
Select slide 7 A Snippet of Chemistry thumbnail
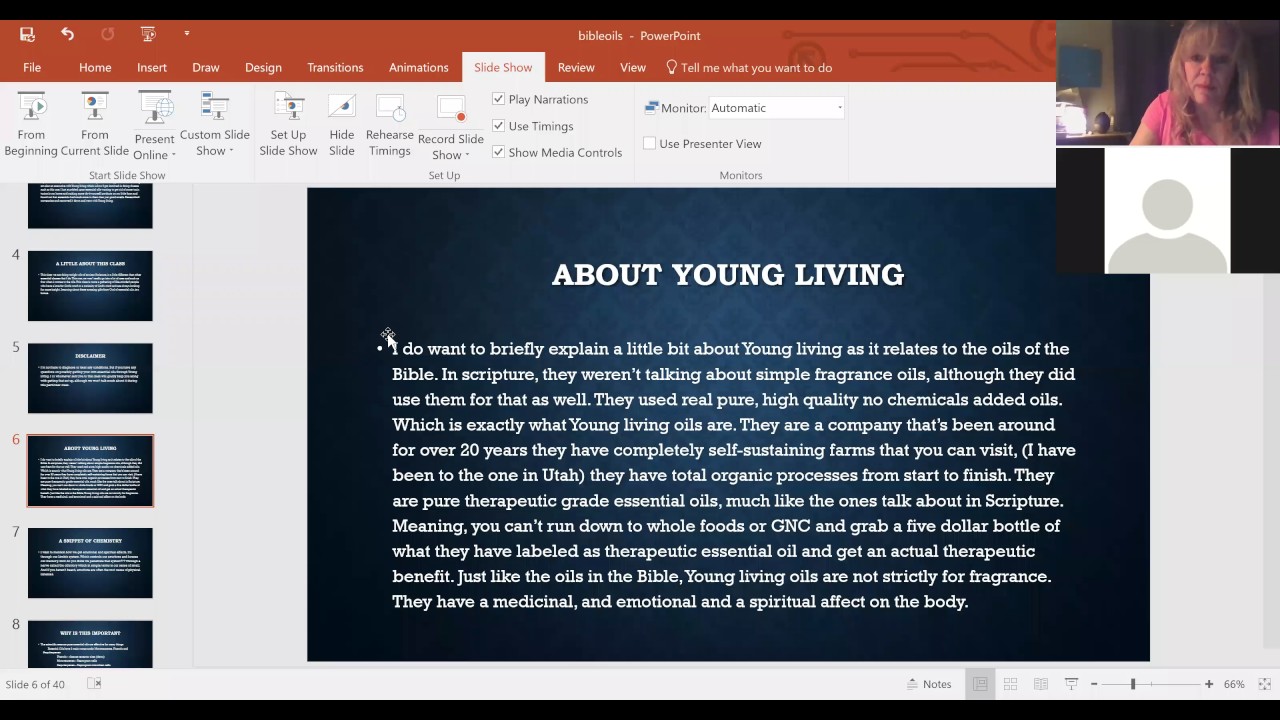point(90,563)
